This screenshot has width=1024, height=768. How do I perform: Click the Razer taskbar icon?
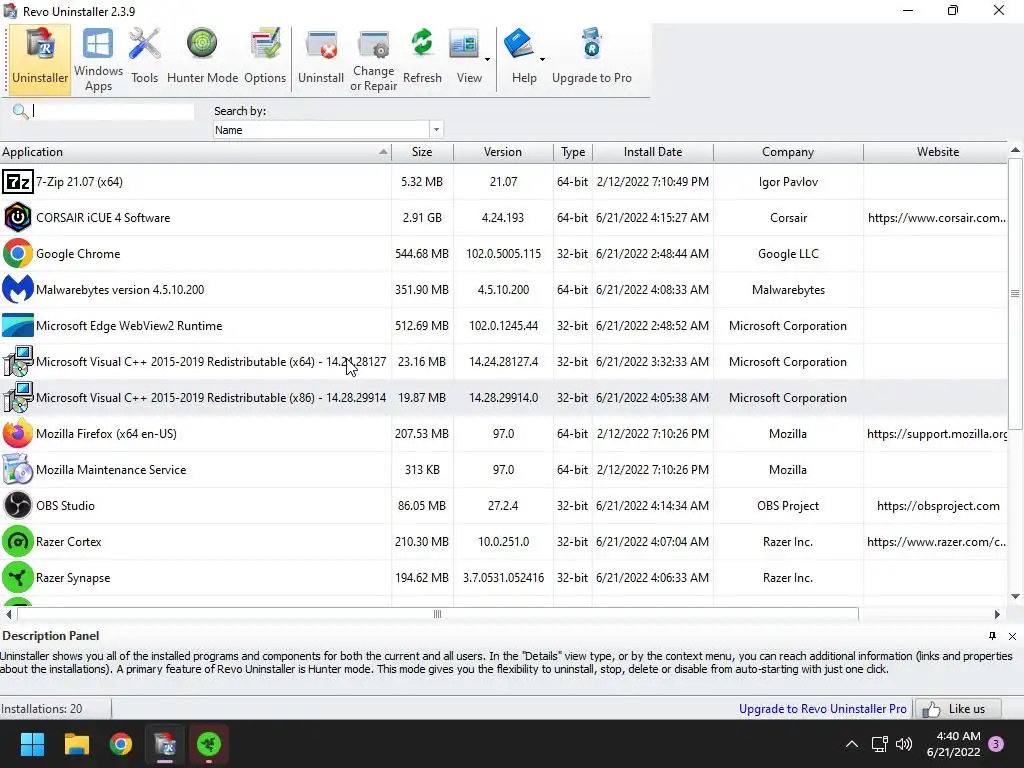click(x=209, y=744)
